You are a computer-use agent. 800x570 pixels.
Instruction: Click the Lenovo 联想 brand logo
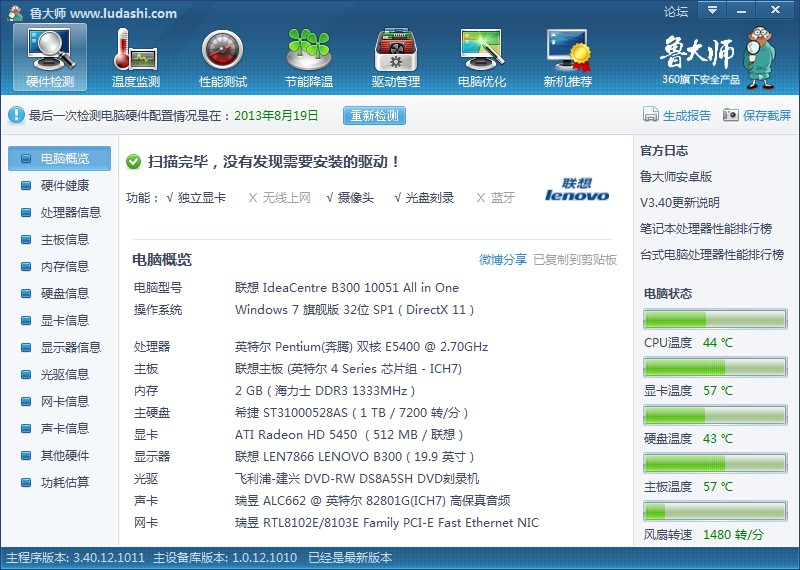pyautogui.click(x=577, y=189)
